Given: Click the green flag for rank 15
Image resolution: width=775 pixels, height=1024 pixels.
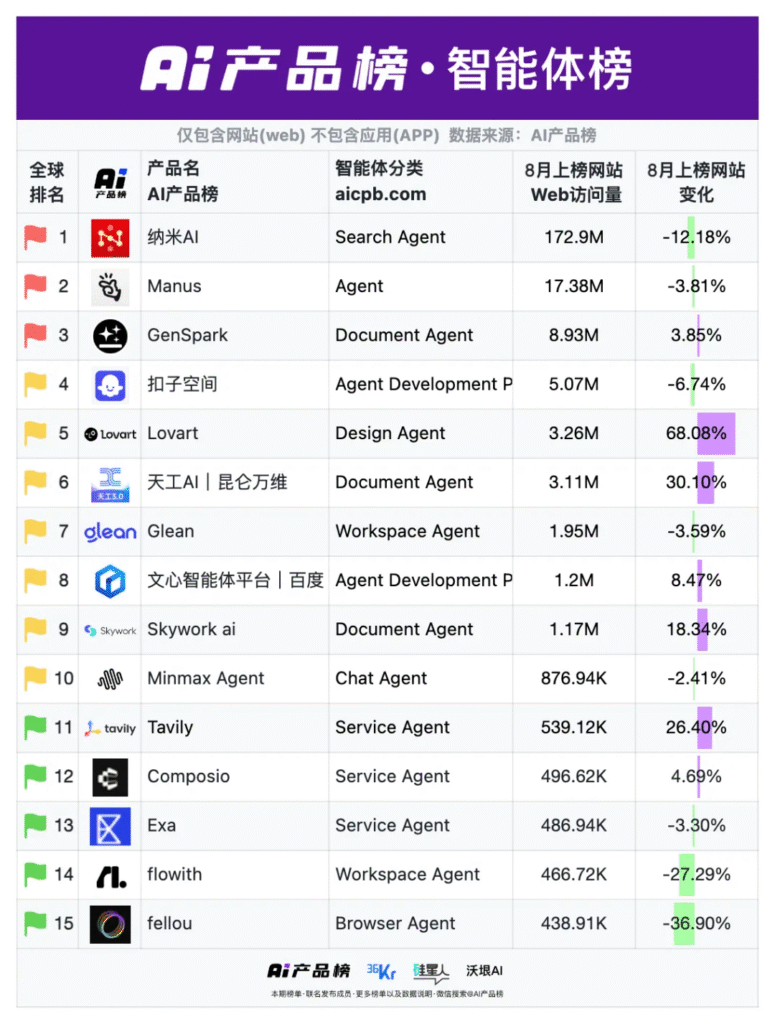Looking at the screenshot, I should (x=35, y=923).
